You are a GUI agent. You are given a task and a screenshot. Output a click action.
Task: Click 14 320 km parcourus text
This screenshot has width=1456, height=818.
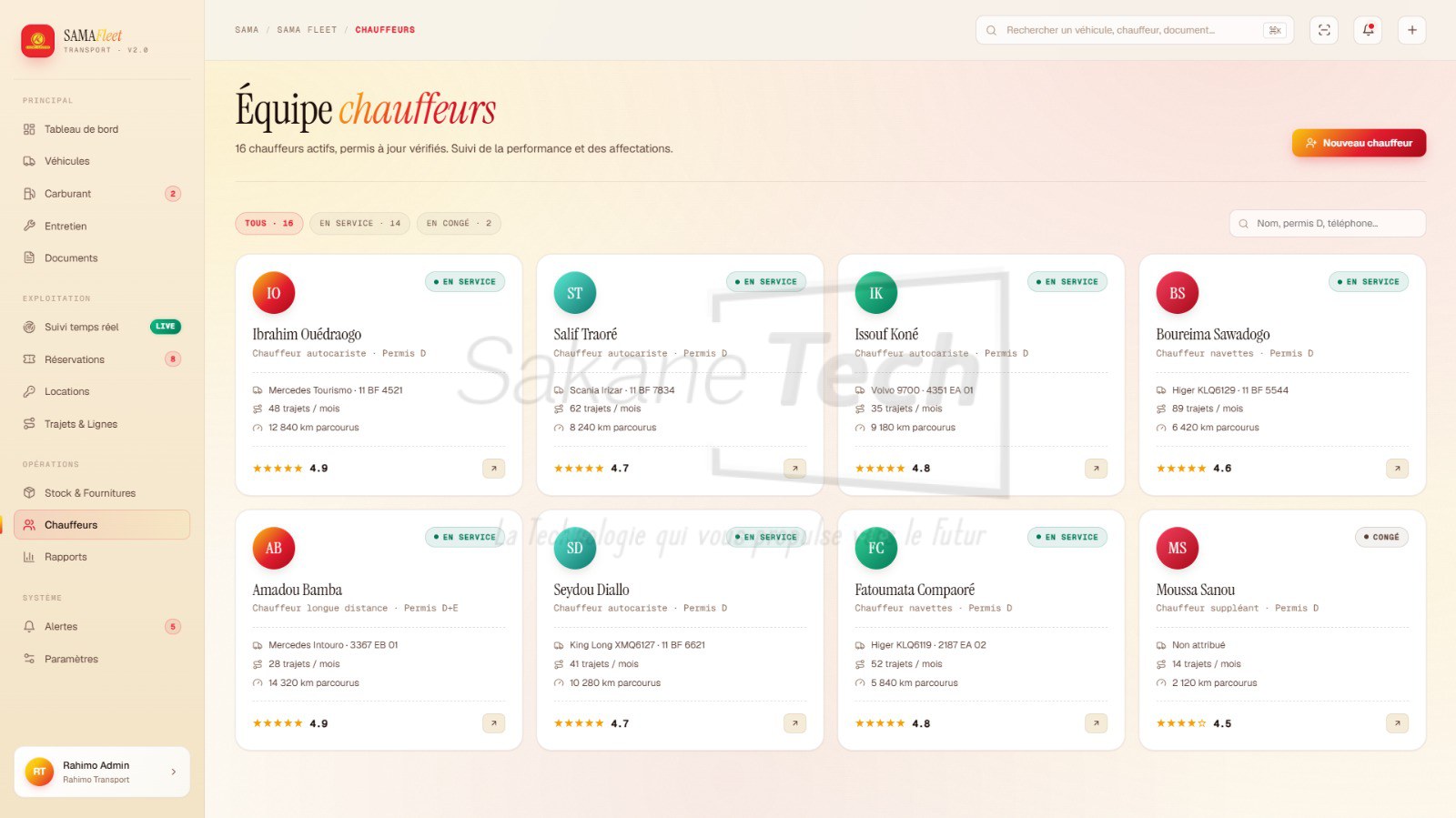pyautogui.click(x=314, y=683)
